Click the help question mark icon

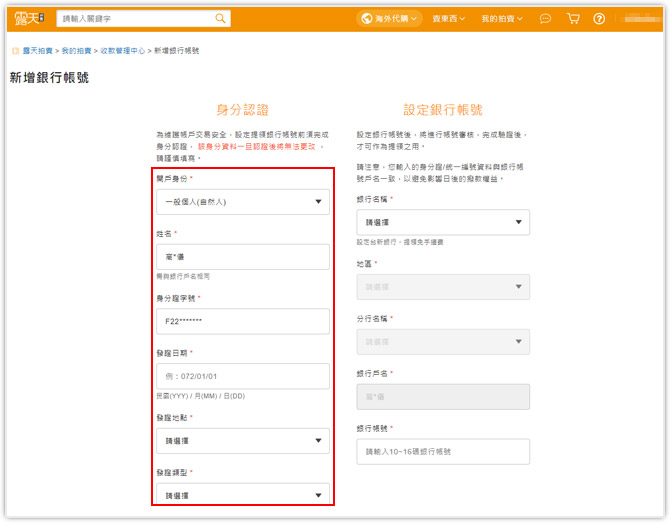(x=599, y=19)
